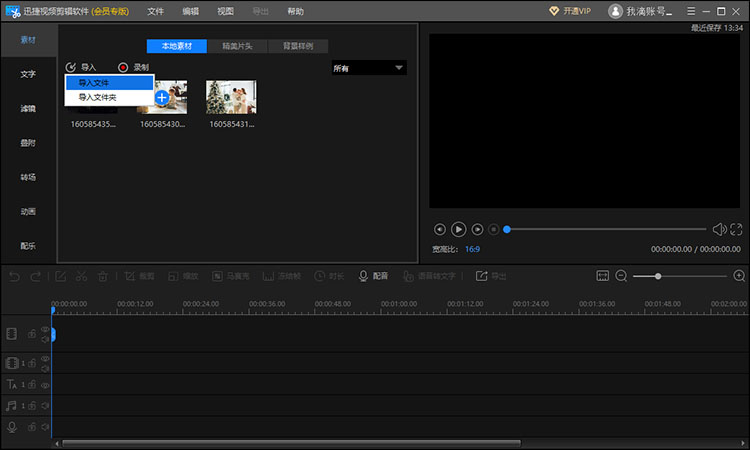Split clip with the scissors icon
Viewport: 750px width, 450px height.
(81, 276)
